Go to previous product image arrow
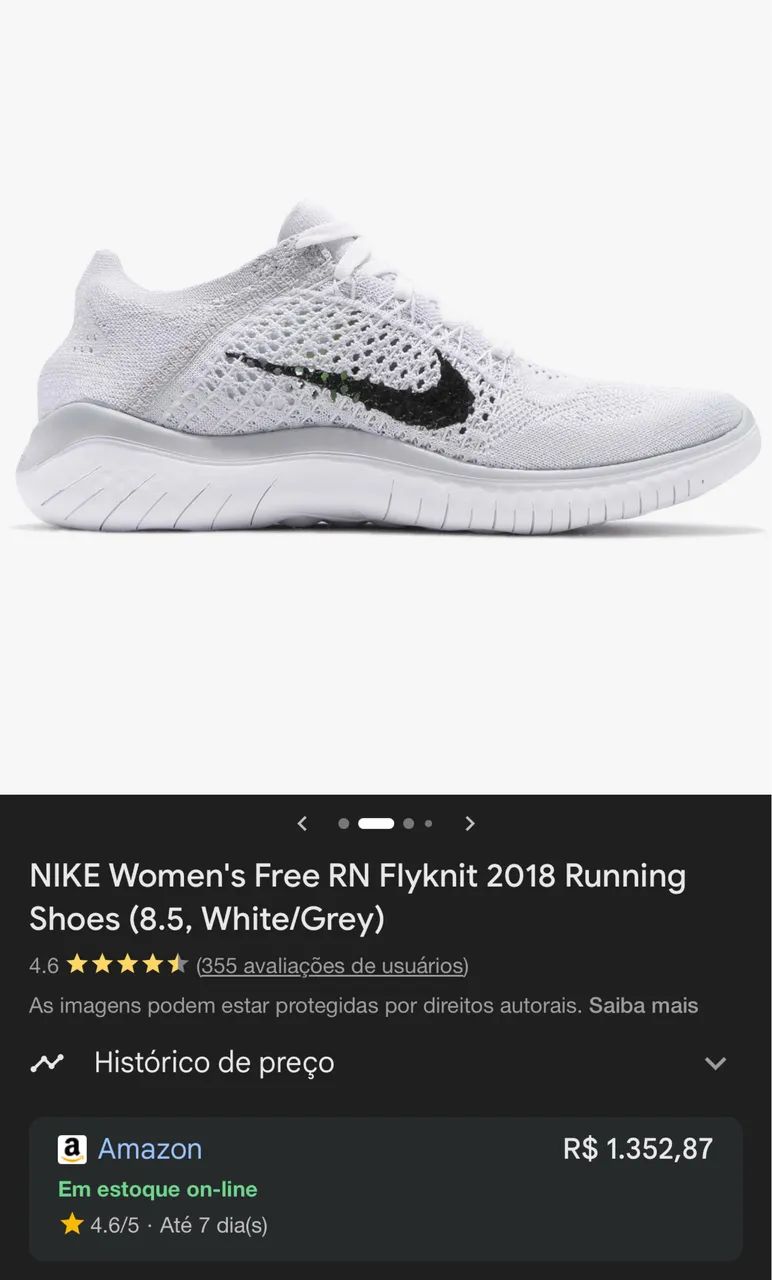The width and height of the screenshot is (772, 1280). (x=302, y=823)
